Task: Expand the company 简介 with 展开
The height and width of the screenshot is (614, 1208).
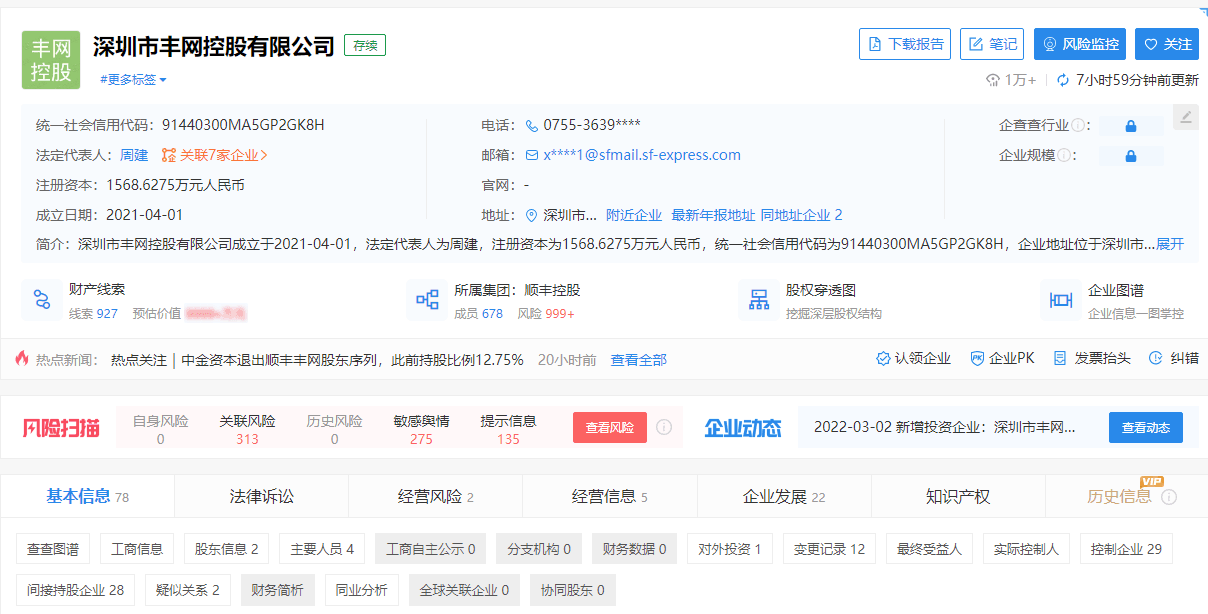Action: (1170, 244)
